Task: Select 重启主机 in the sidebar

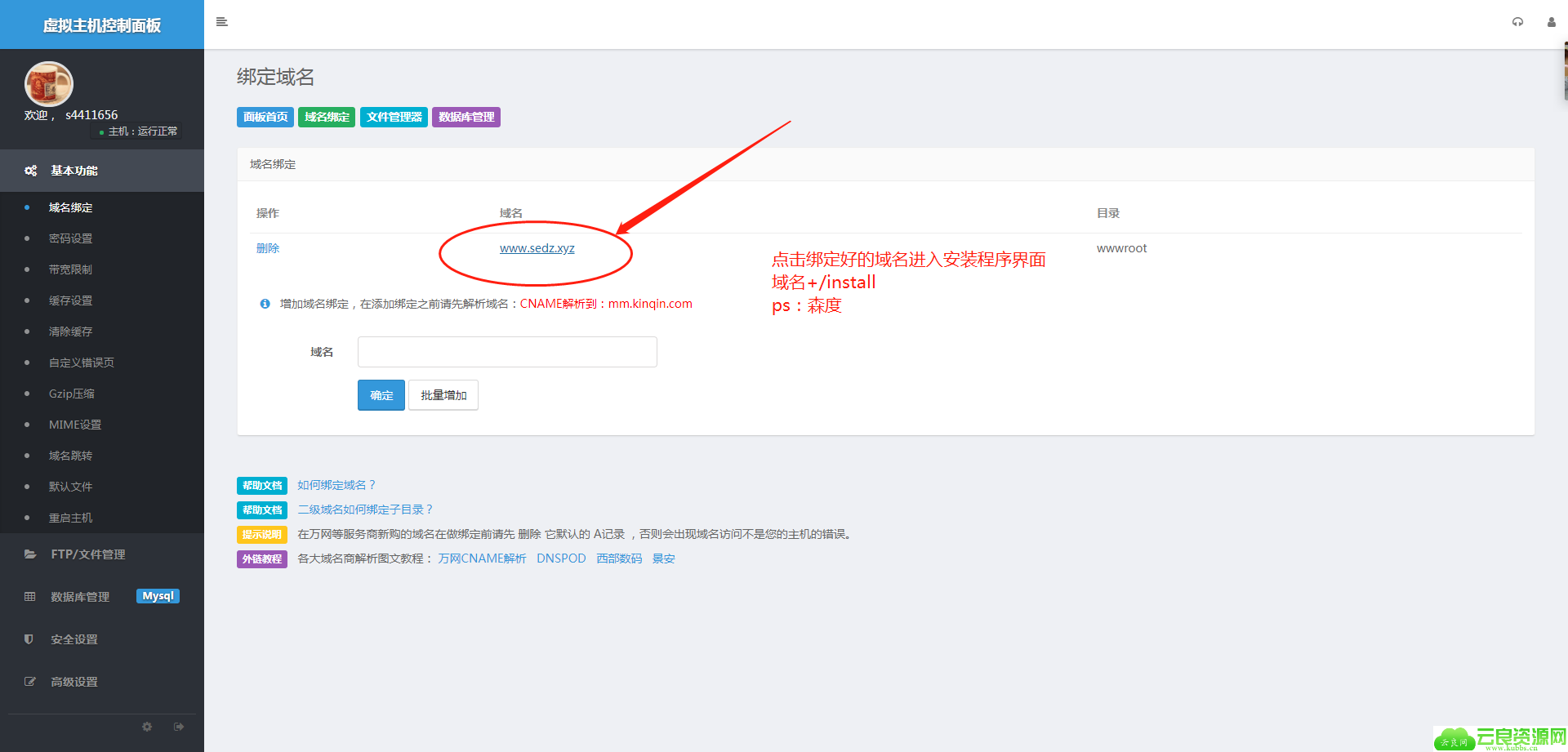Action: click(70, 518)
